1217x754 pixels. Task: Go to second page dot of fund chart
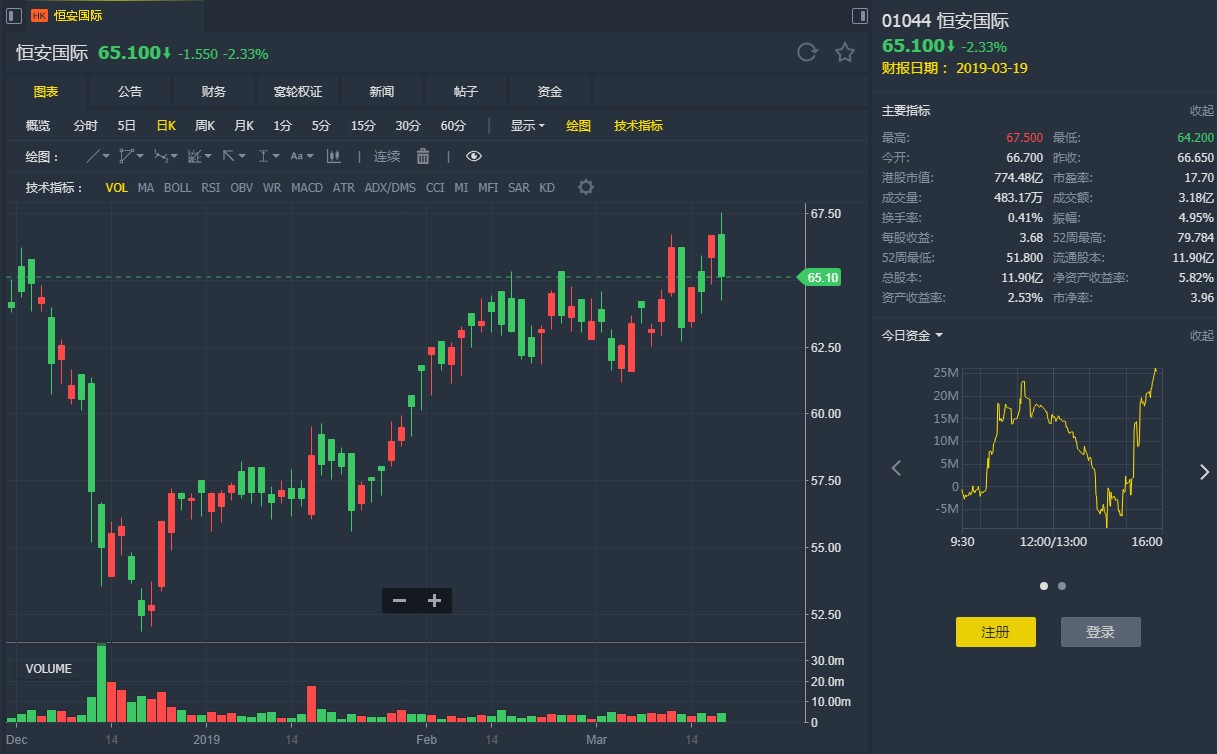click(1062, 586)
